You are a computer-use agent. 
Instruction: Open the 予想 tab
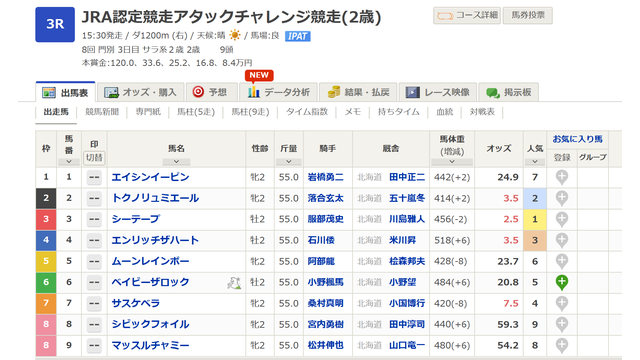point(212,92)
